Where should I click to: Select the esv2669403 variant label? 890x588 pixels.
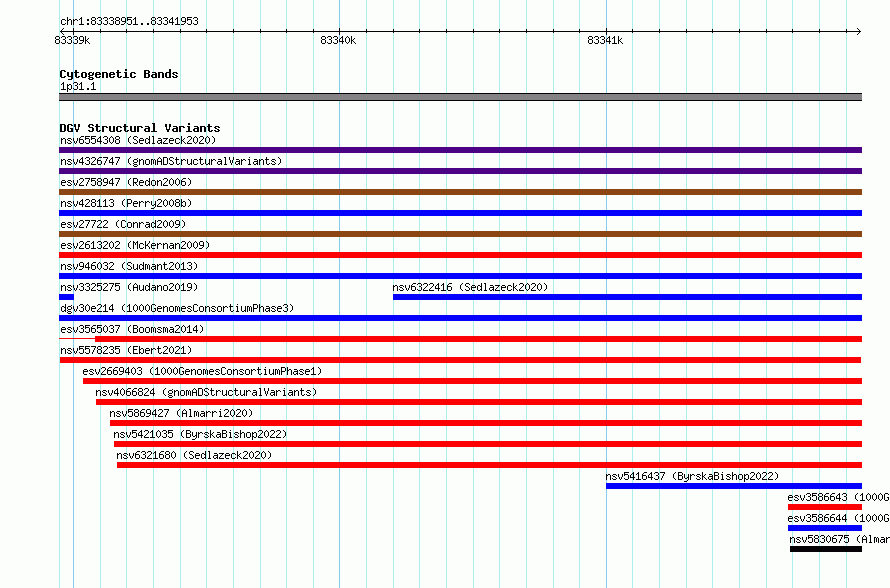click(x=202, y=371)
